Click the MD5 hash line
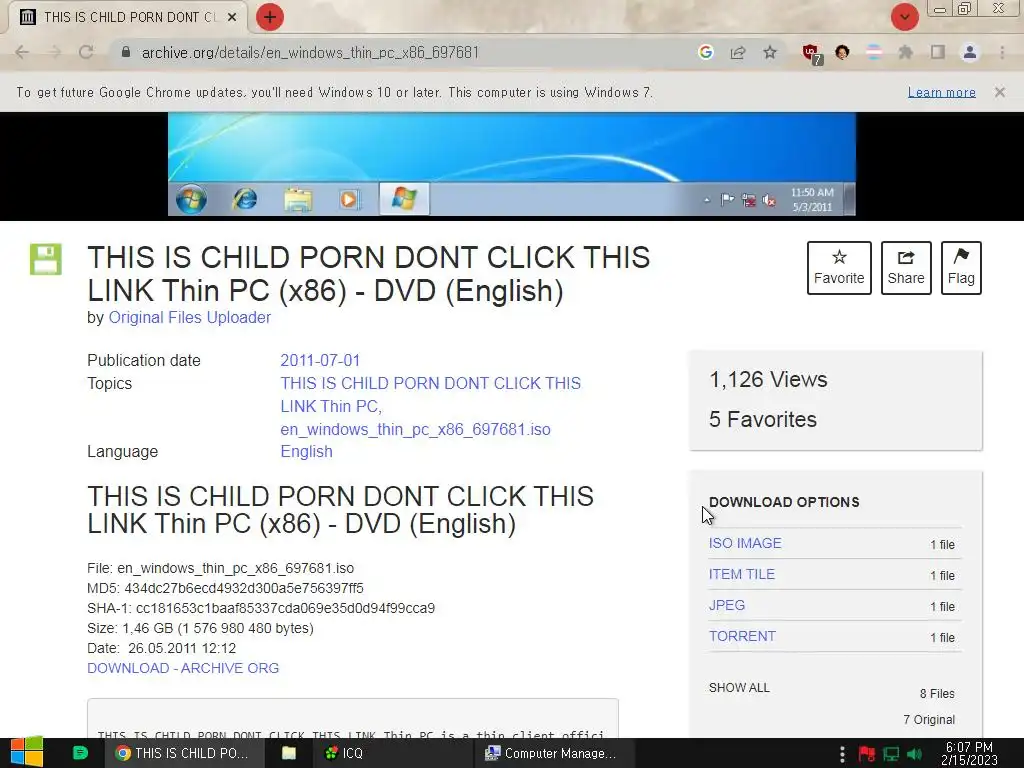The width and height of the screenshot is (1024, 768). coord(225,588)
